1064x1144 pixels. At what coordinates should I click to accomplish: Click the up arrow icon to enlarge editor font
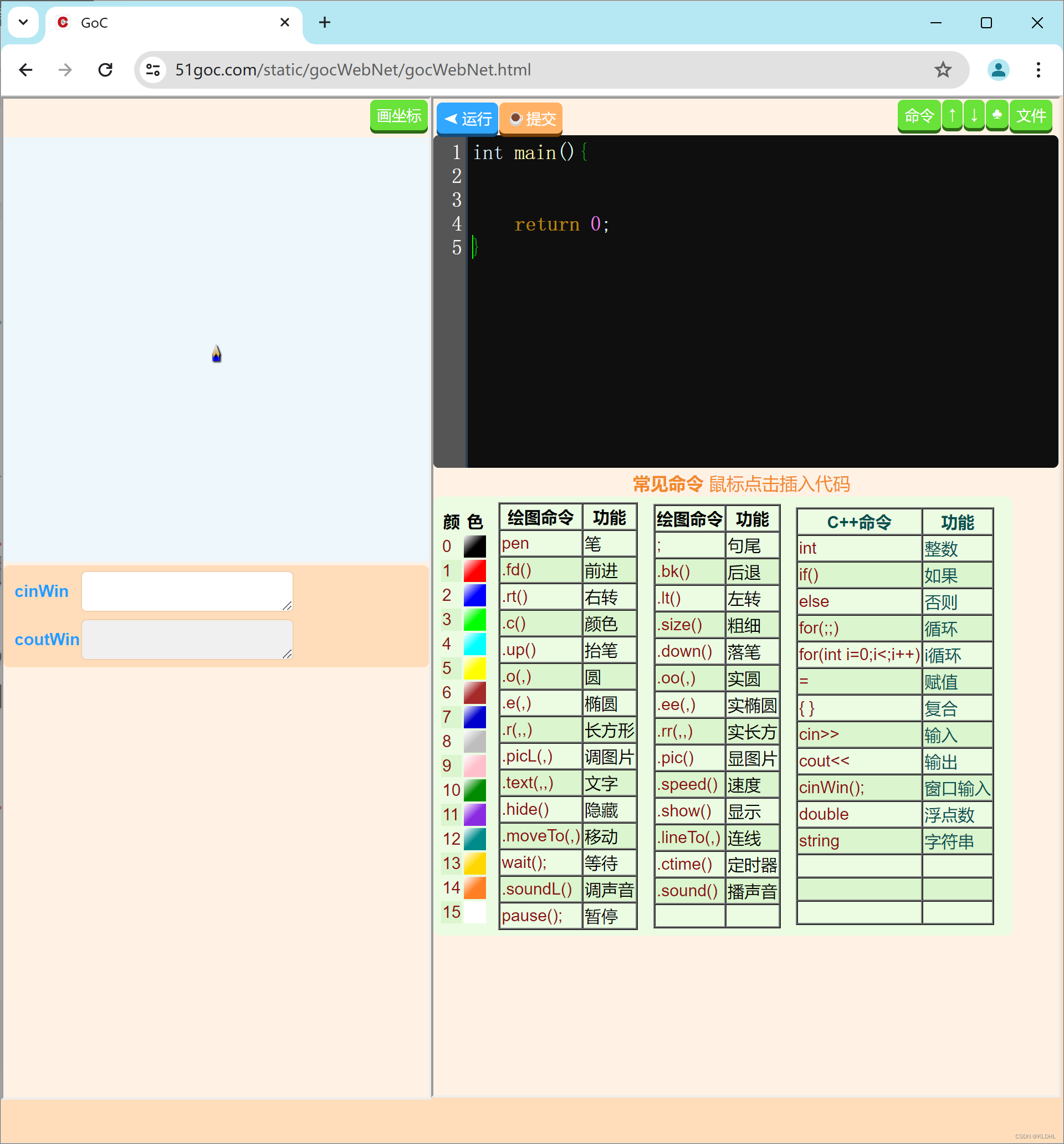point(952,115)
